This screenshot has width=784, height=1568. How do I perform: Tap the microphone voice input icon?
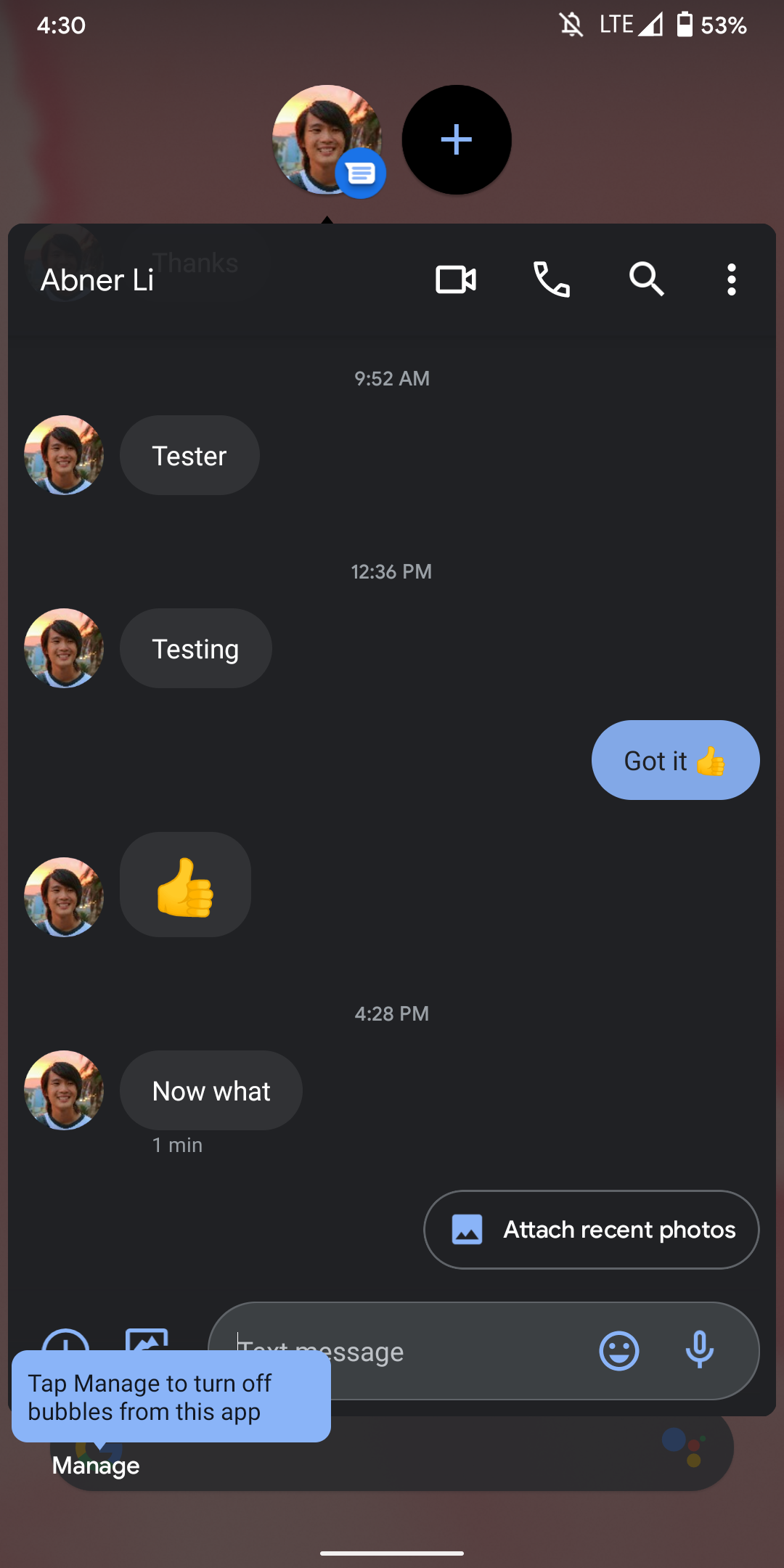700,1351
